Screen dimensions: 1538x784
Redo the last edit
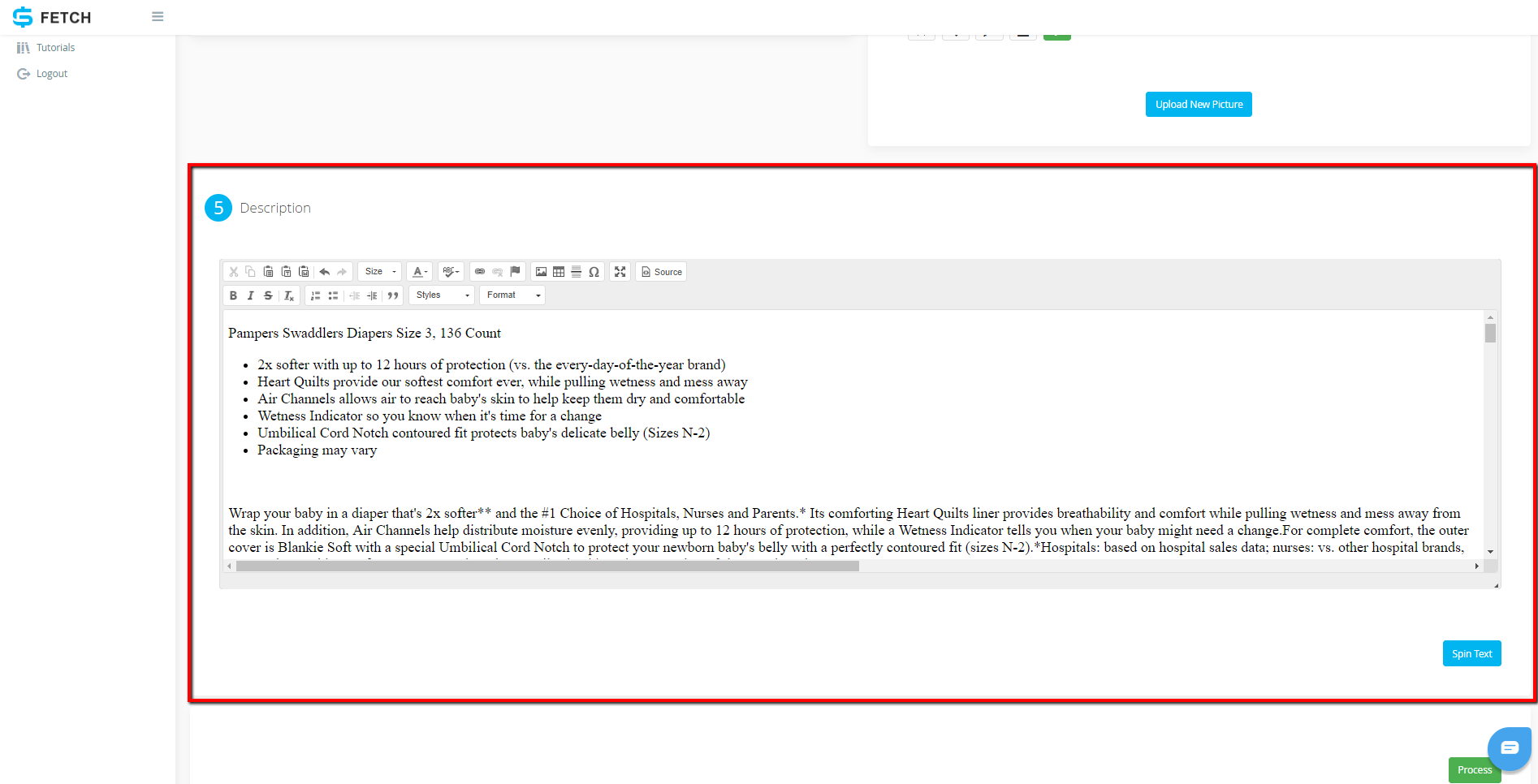click(x=342, y=272)
